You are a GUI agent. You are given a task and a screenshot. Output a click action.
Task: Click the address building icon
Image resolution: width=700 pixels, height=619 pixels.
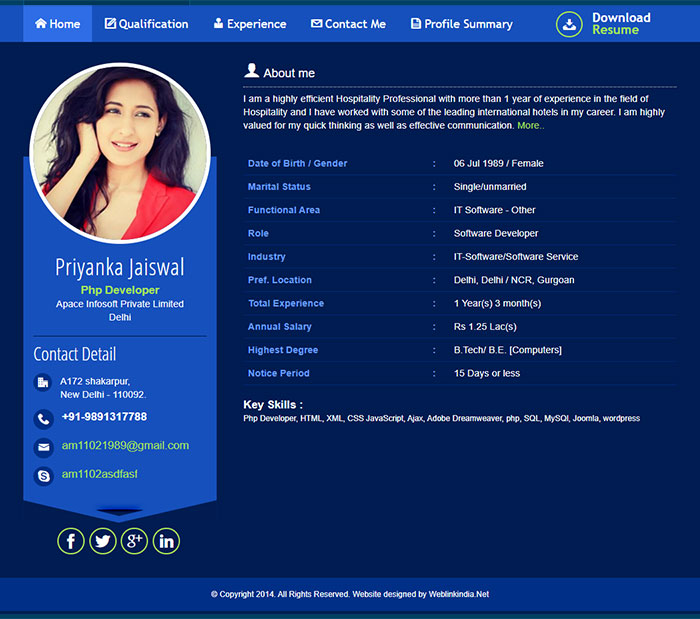43,382
